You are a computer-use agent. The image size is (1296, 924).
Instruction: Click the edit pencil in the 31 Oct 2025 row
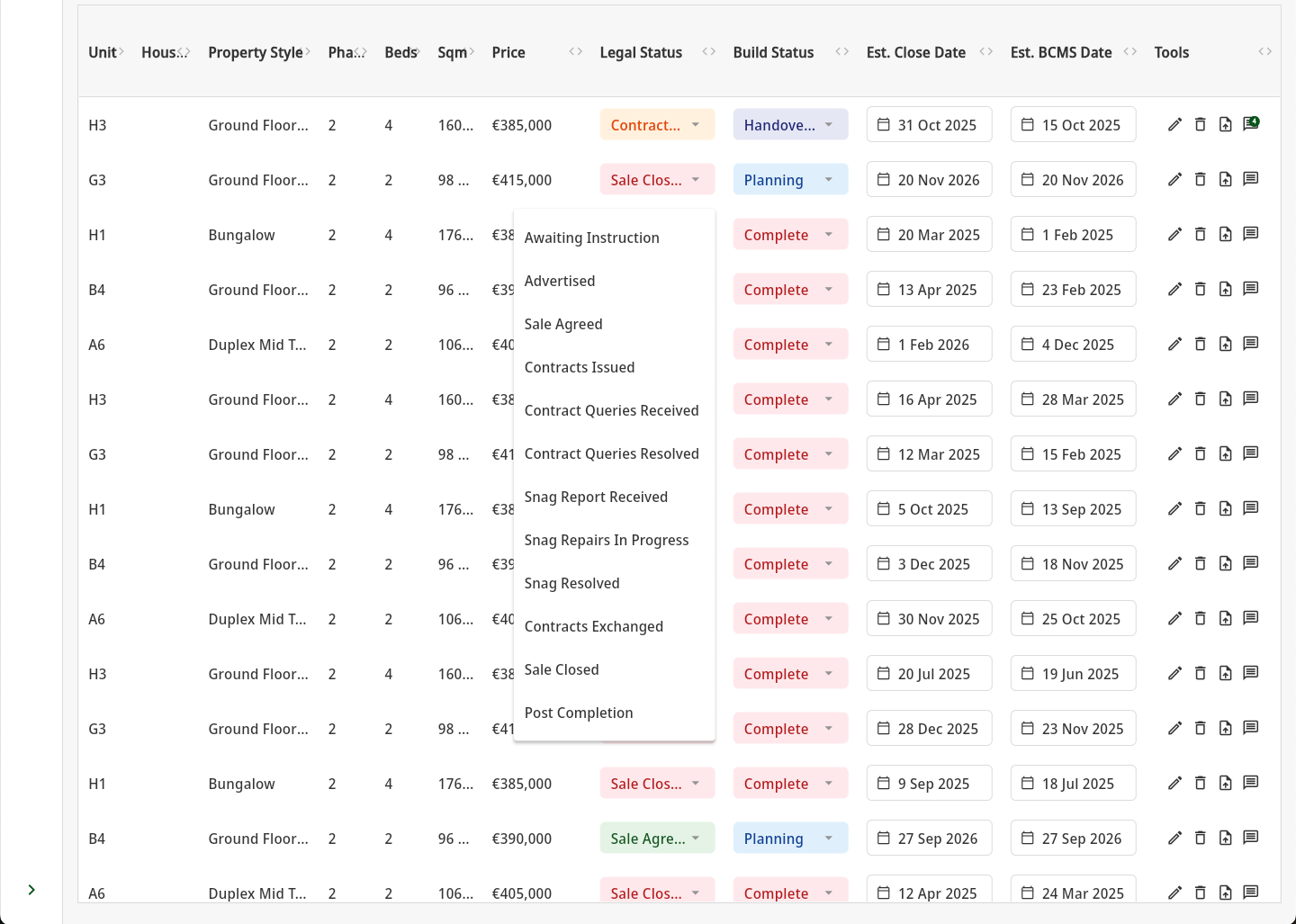pos(1174,125)
